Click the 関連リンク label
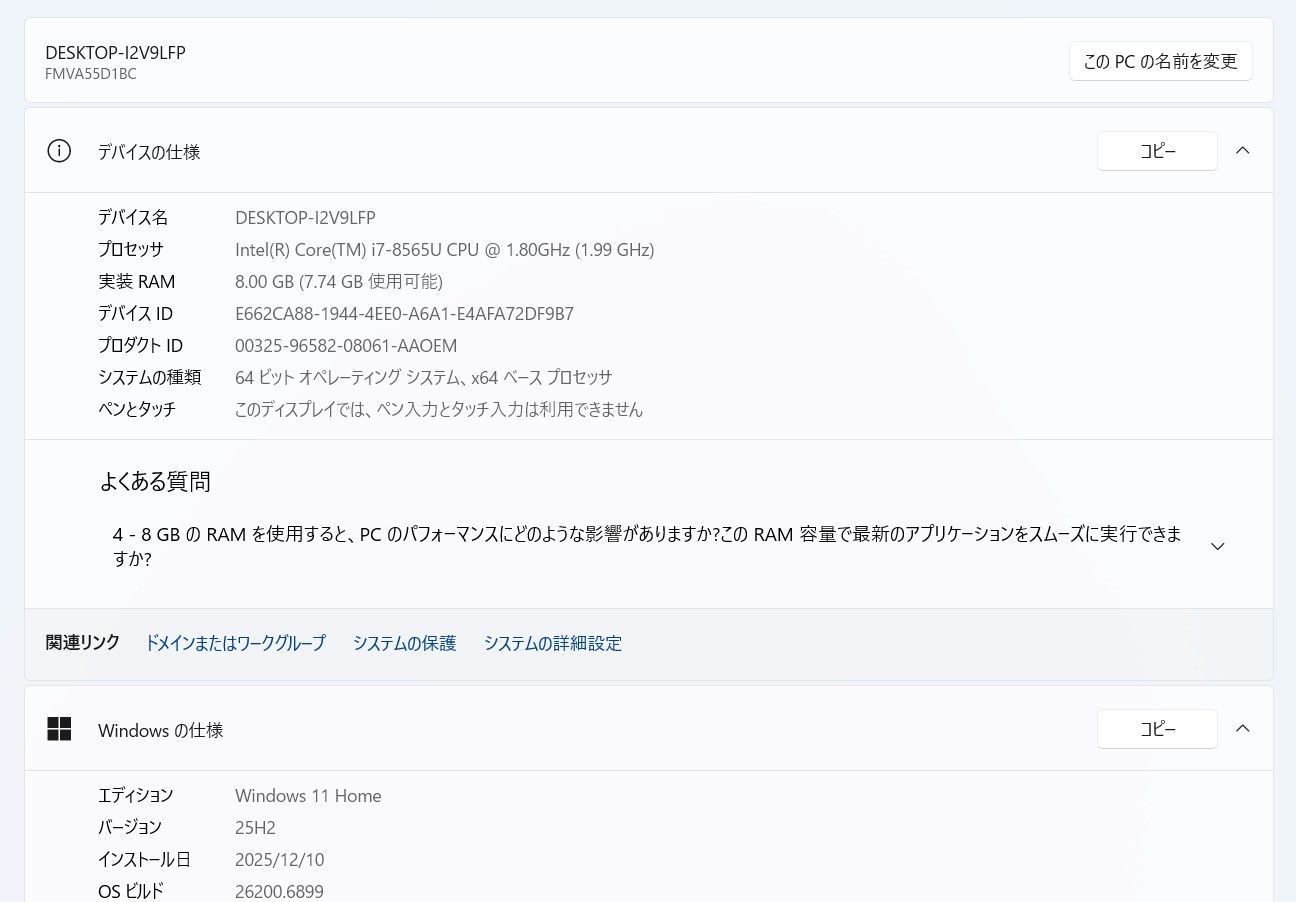Screen dimensions: 1296x902 coord(82,643)
